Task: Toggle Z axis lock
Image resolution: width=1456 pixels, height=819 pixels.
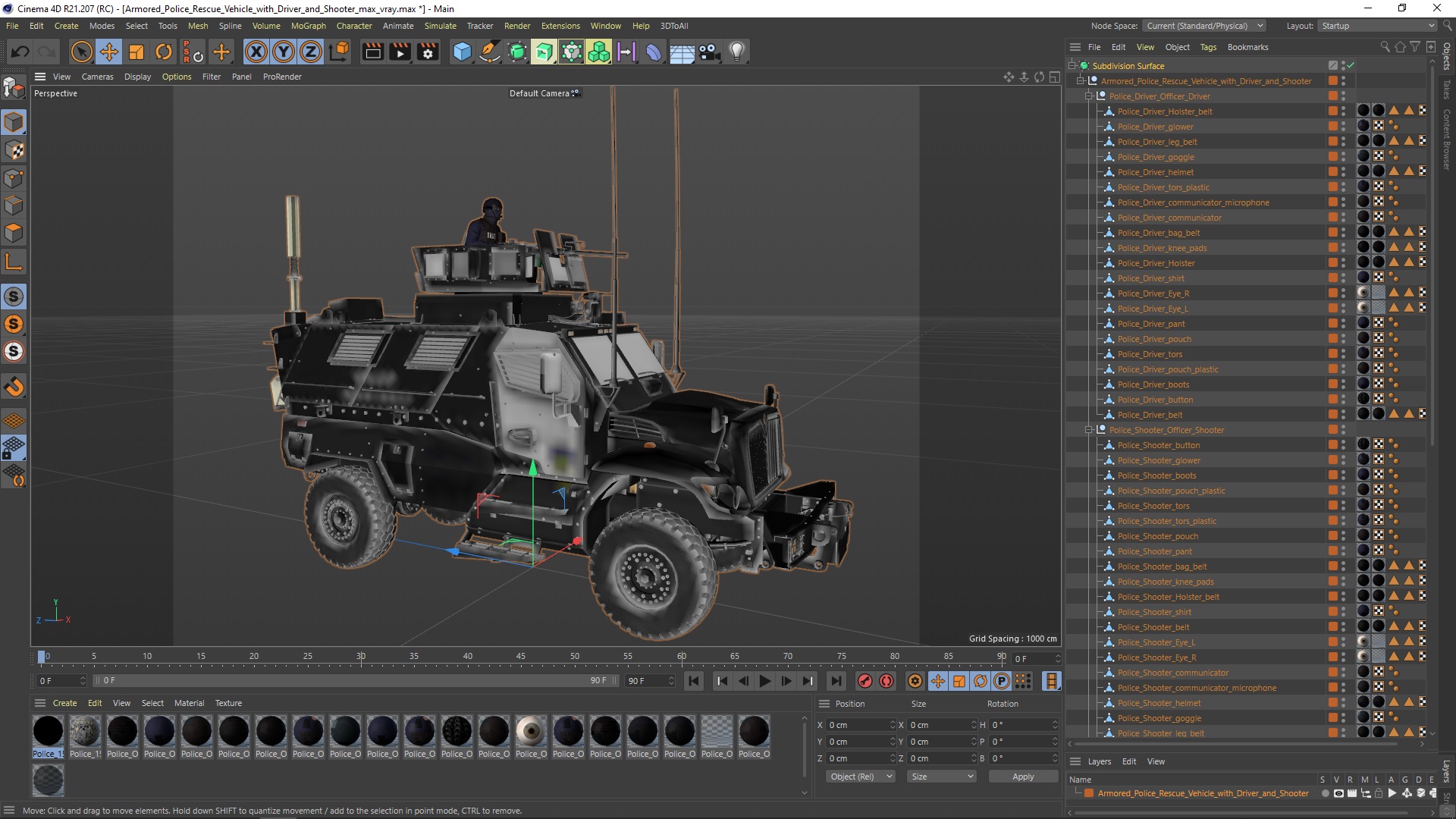Action: coord(311,52)
